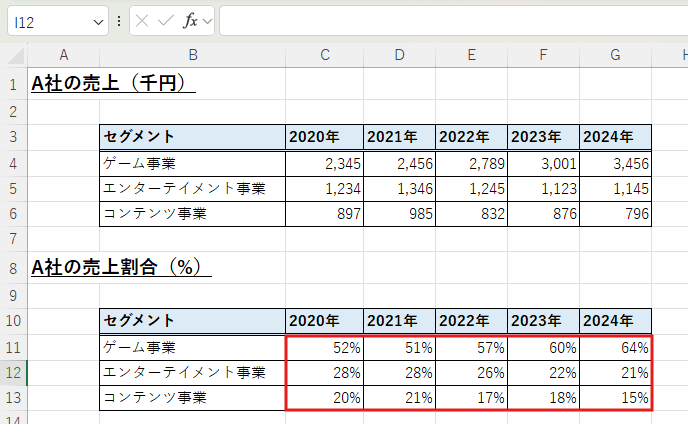Click the ゲーム事業 2020年 value 2,345

pyautogui.click(x=323, y=162)
